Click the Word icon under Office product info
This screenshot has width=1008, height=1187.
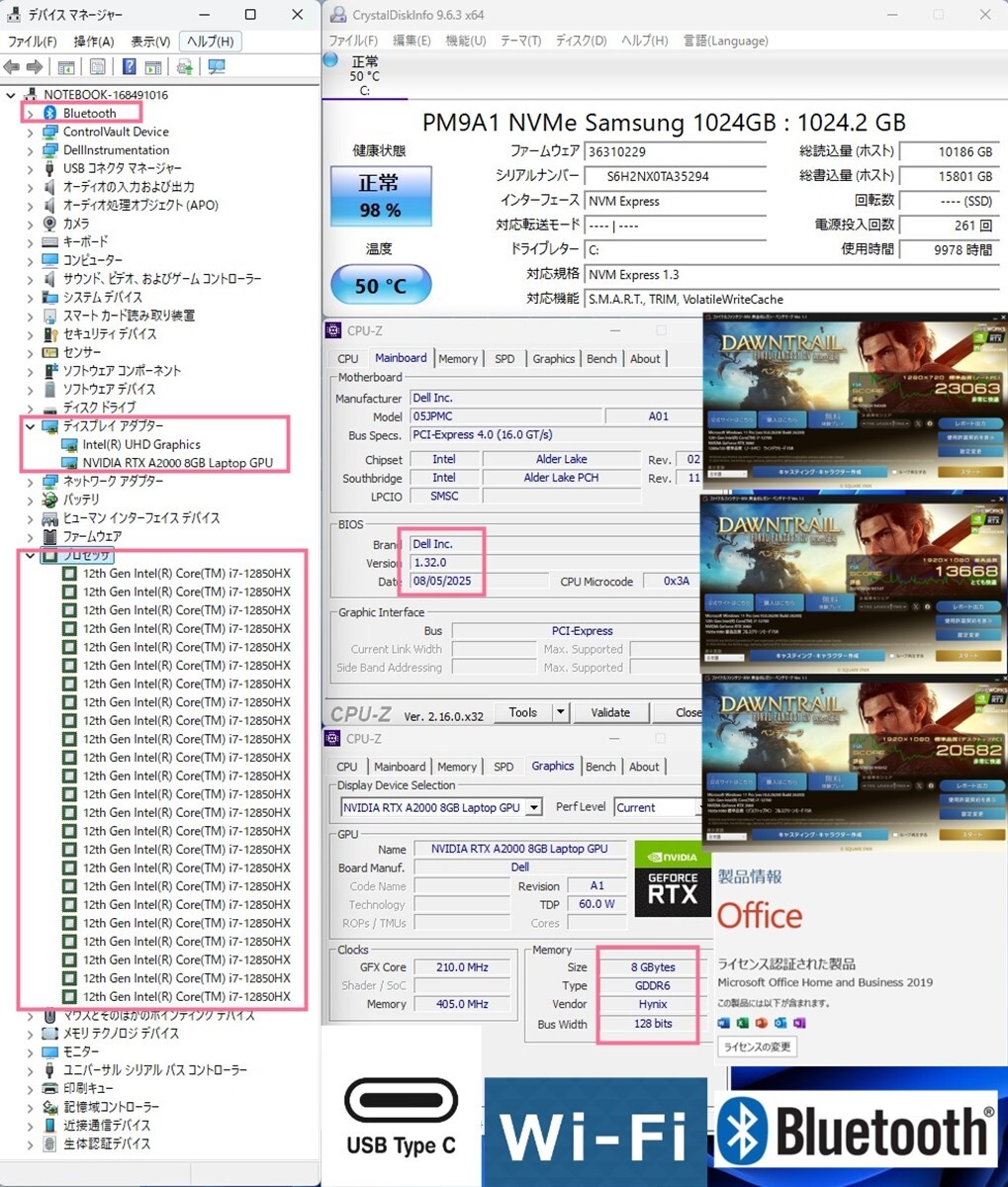pyautogui.click(x=725, y=1022)
